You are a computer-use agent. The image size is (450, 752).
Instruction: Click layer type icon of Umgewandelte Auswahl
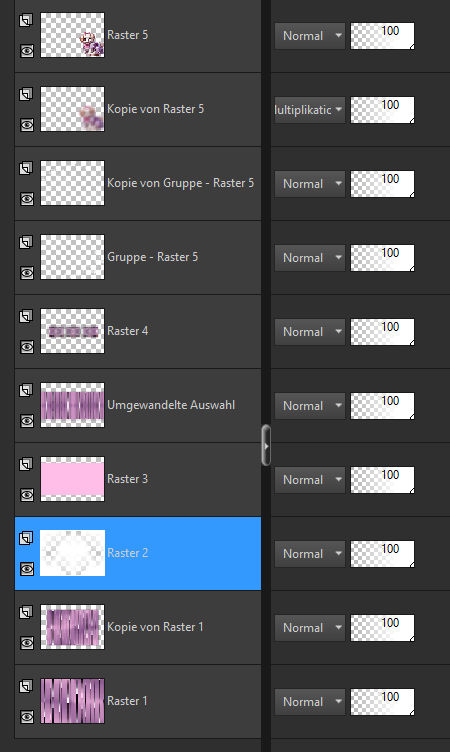pos(26,390)
